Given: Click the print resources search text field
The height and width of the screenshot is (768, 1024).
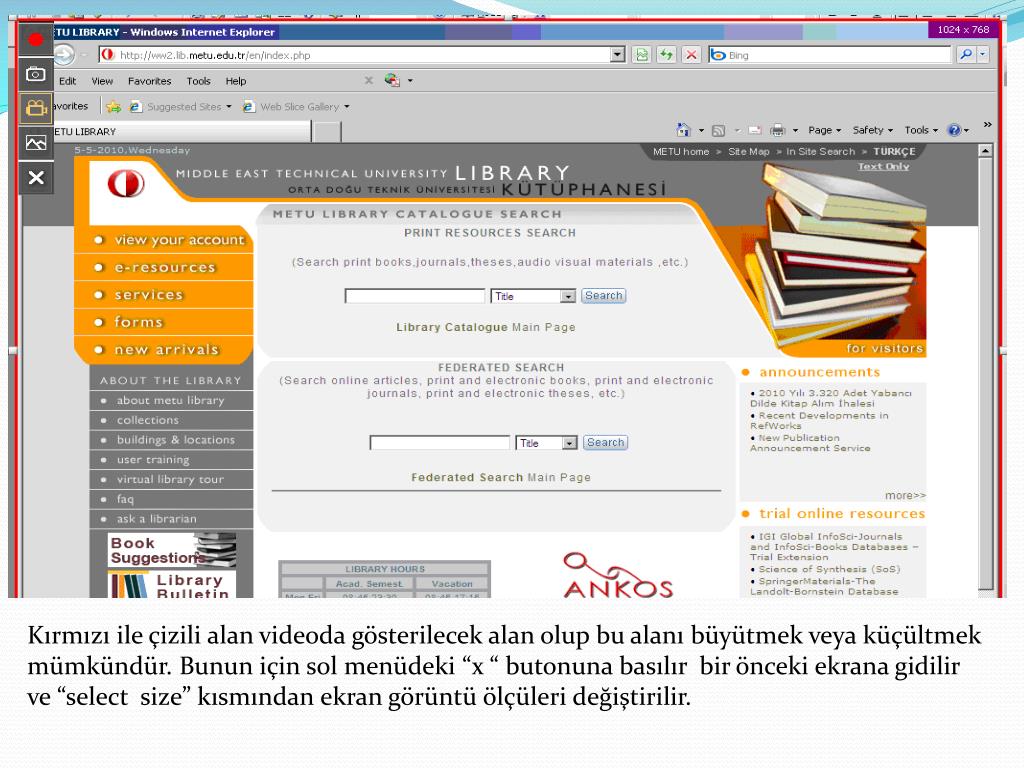Looking at the screenshot, I should (x=415, y=296).
